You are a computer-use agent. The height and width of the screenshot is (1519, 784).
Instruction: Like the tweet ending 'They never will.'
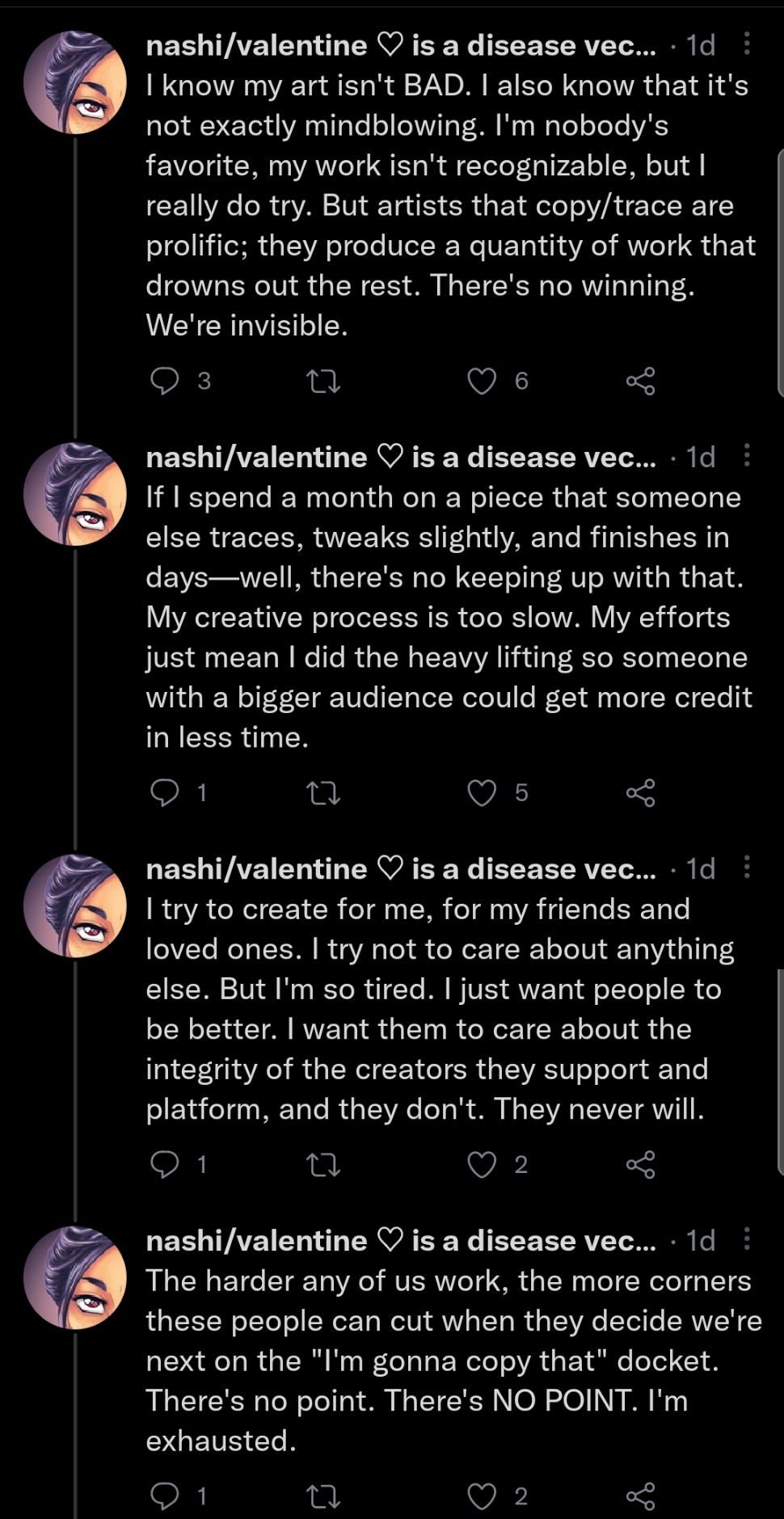coord(483,1164)
